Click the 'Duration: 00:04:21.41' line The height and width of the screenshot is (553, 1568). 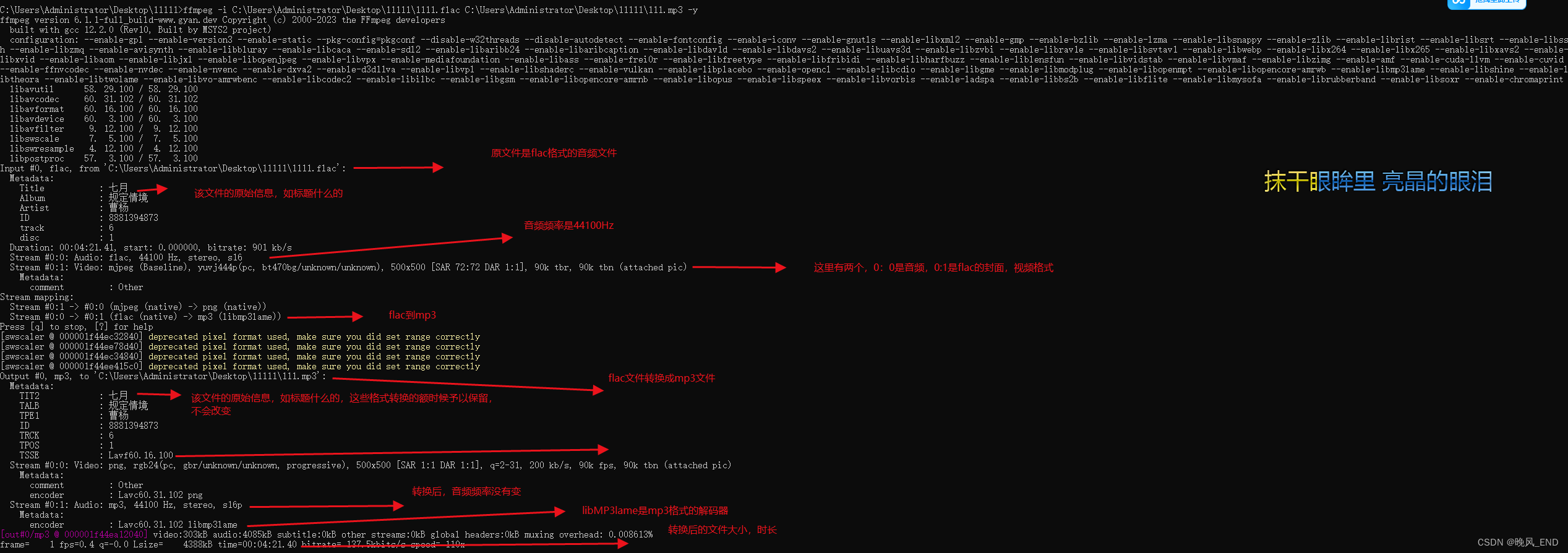pos(150,247)
